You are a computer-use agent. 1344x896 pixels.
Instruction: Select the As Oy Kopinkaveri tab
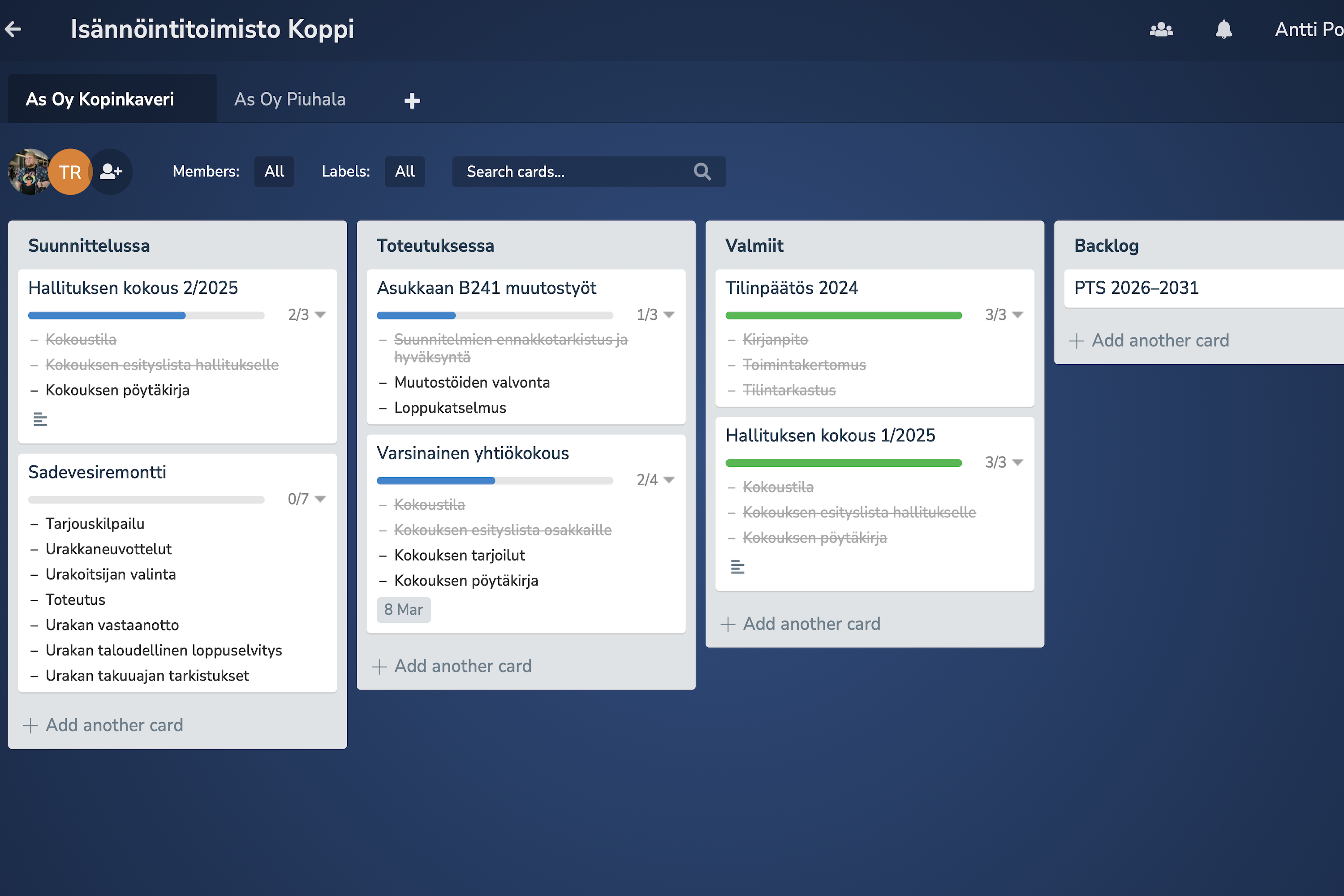(100, 99)
